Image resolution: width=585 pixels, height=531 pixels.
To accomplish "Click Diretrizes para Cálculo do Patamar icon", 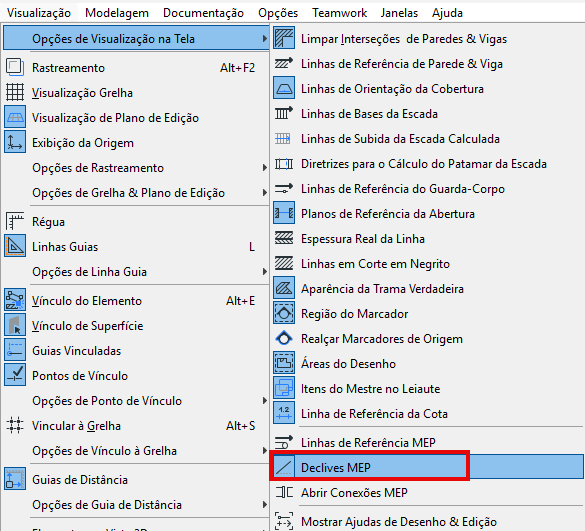I will (284, 164).
